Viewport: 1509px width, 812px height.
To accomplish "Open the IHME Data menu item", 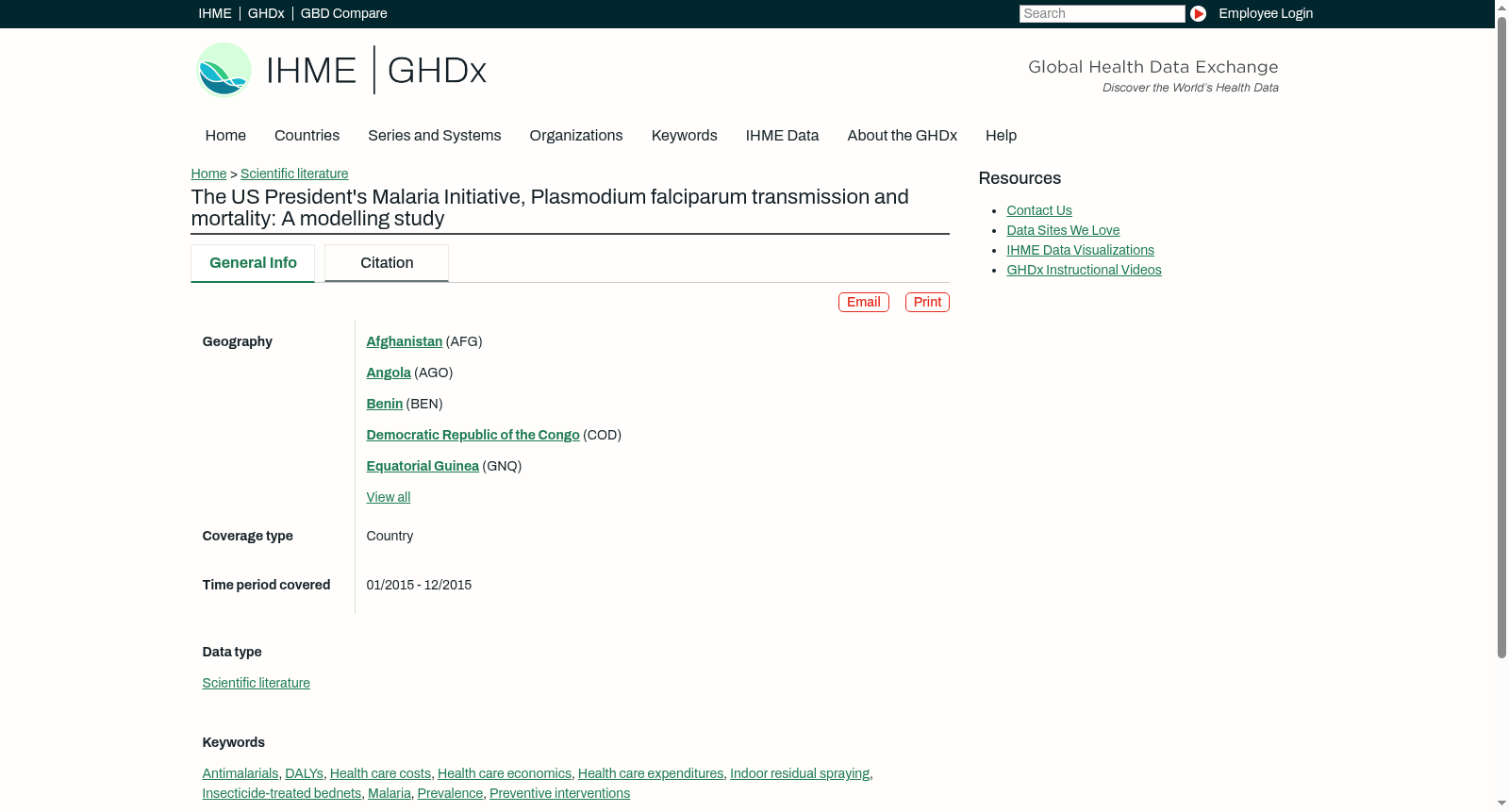I will (782, 135).
